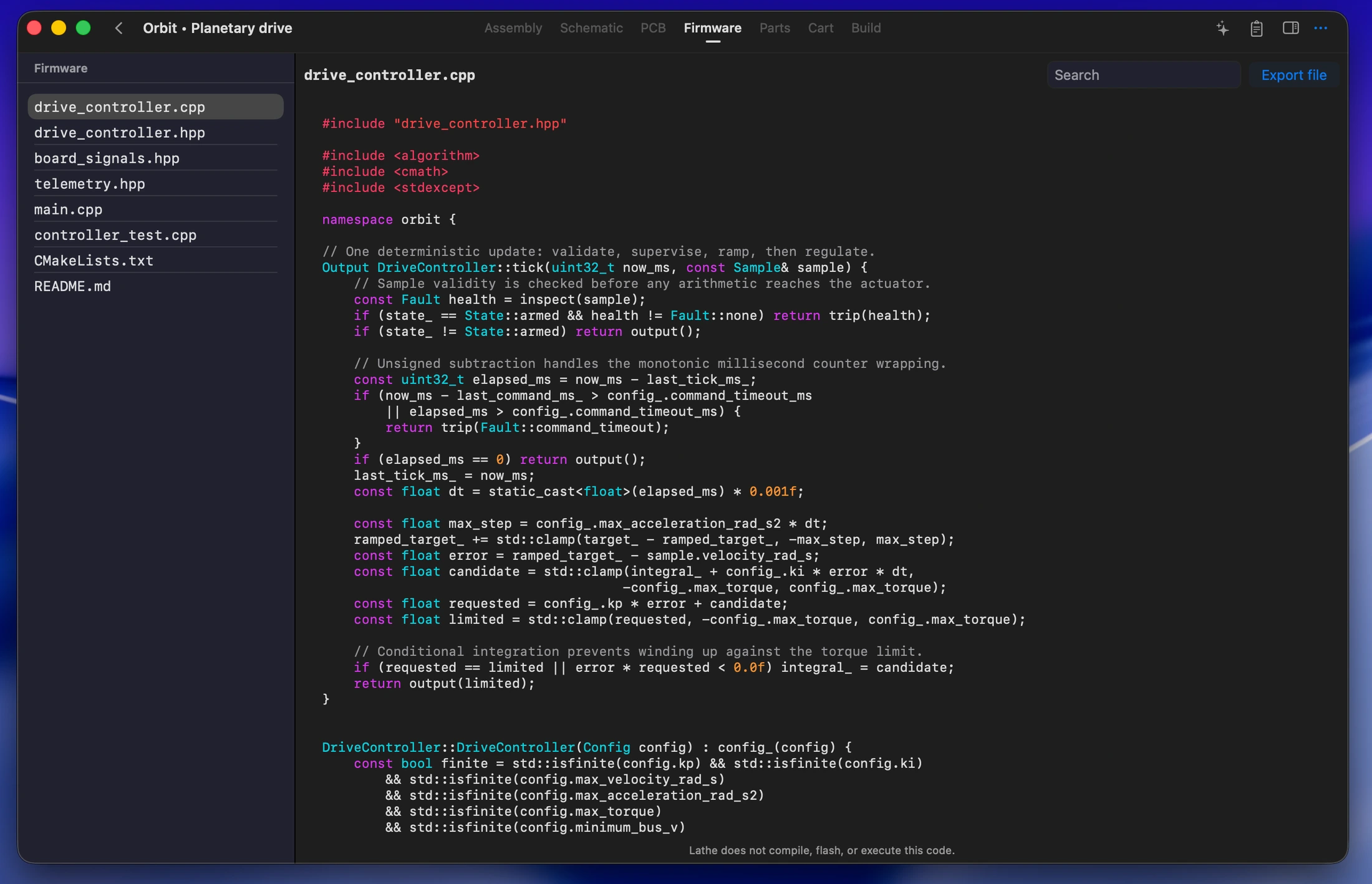Open controller_test.cpp file

(x=155, y=234)
